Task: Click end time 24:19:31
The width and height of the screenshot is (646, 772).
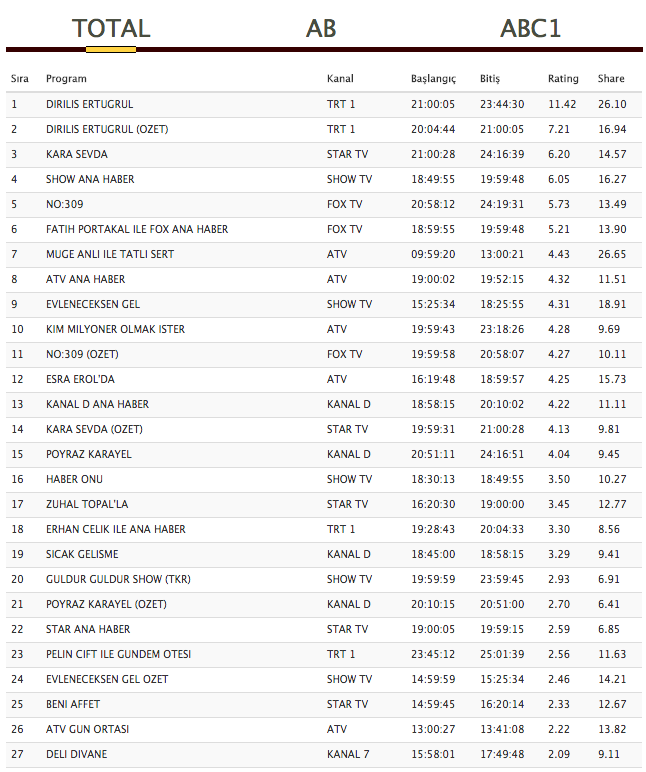Action: click(502, 204)
